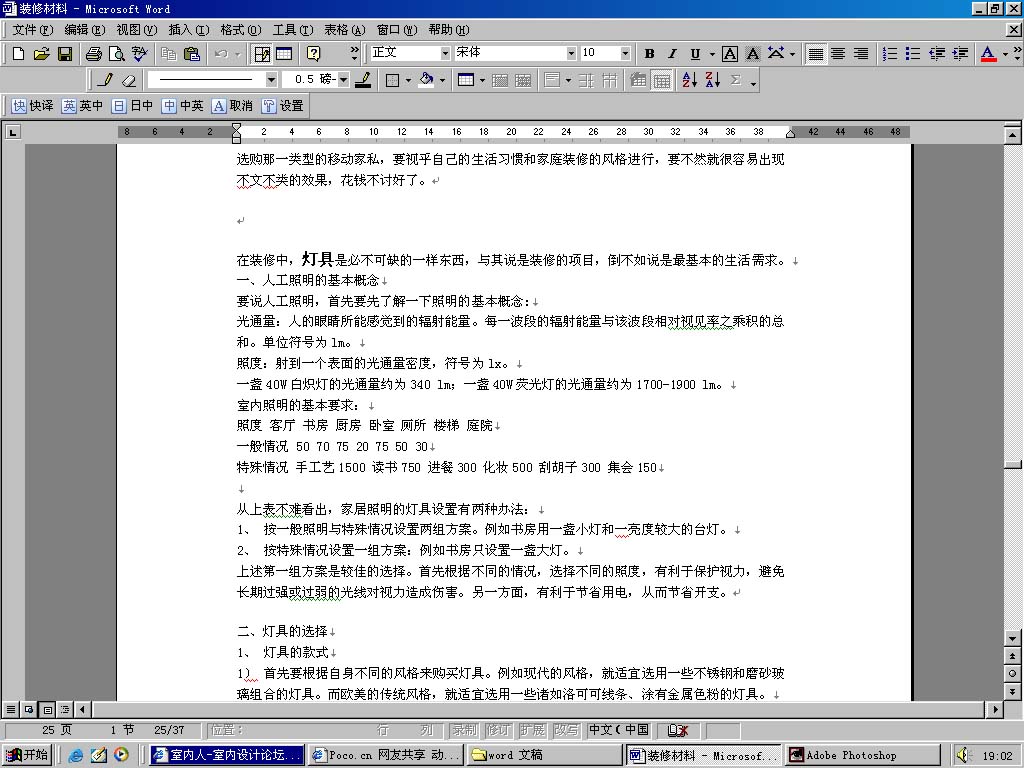Print the document
This screenshot has width=1024, height=768.
(x=93, y=54)
